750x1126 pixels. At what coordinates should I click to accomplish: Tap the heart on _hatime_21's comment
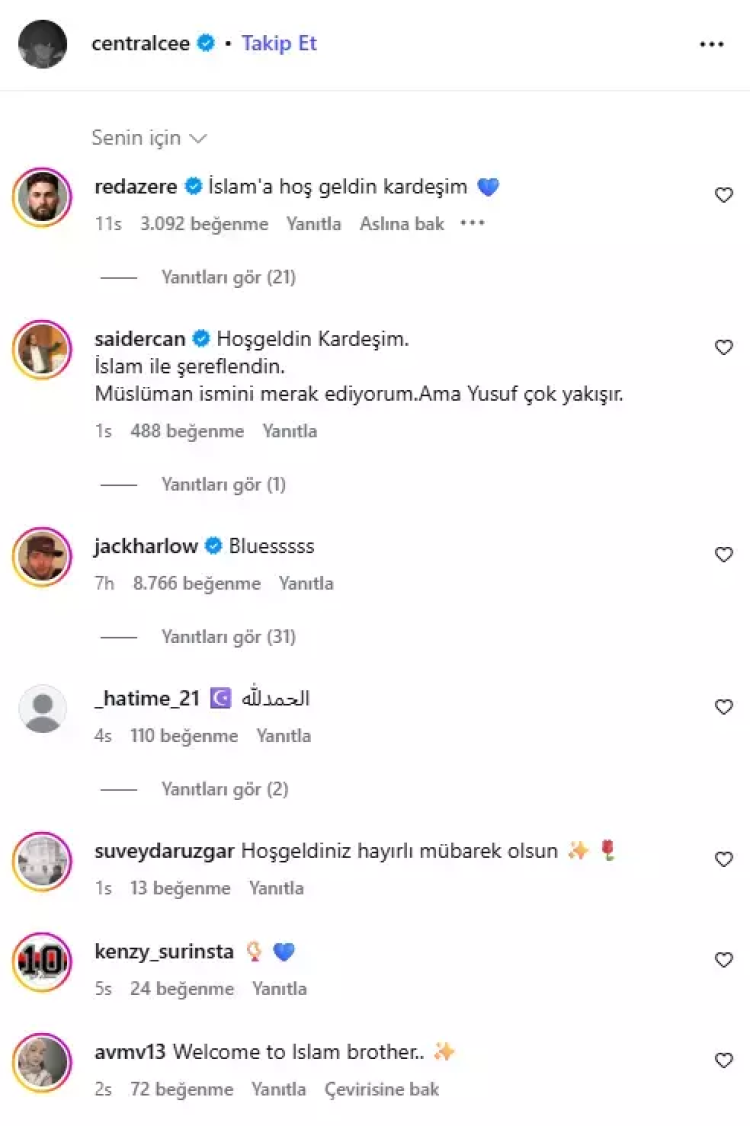(x=724, y=707)
